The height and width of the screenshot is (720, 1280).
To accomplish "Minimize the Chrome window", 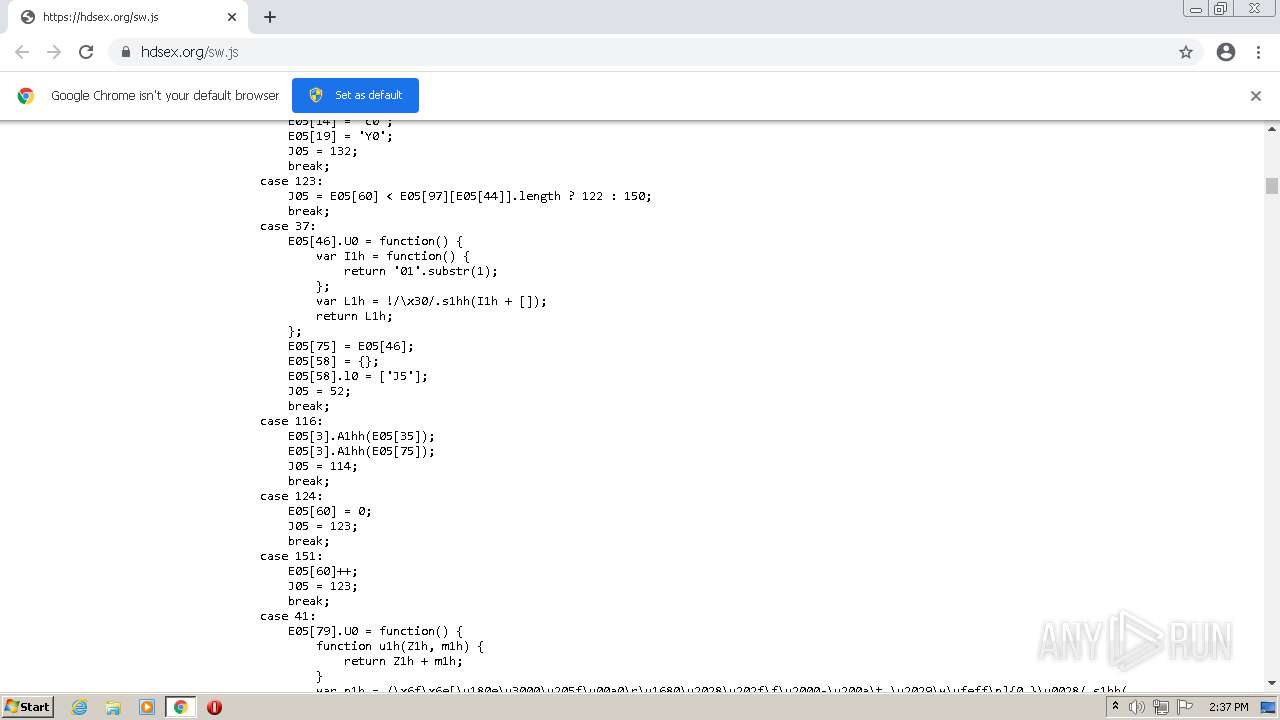I will [x=1196, y=9].
